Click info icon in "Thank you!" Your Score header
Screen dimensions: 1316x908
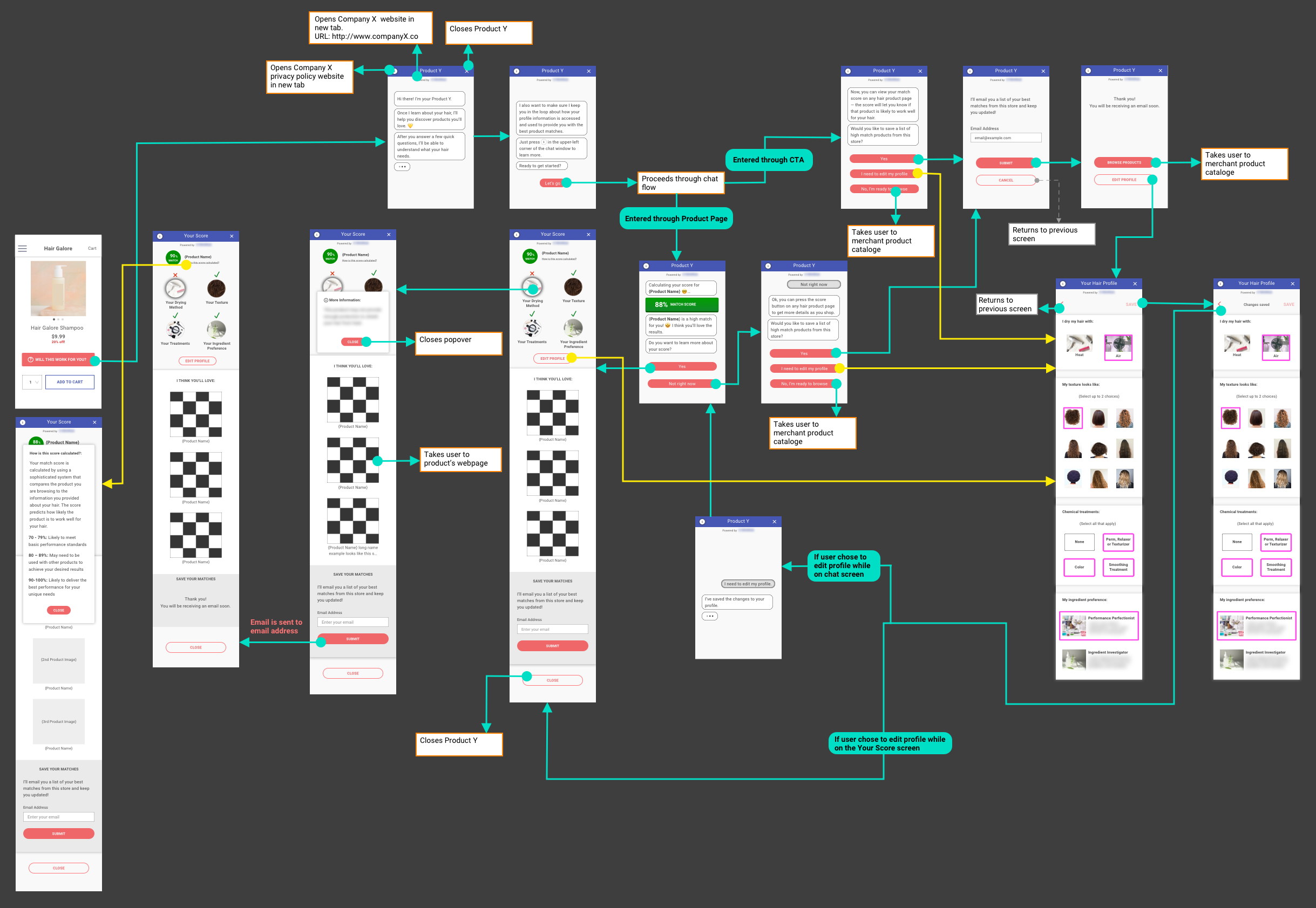coord(159,236)
